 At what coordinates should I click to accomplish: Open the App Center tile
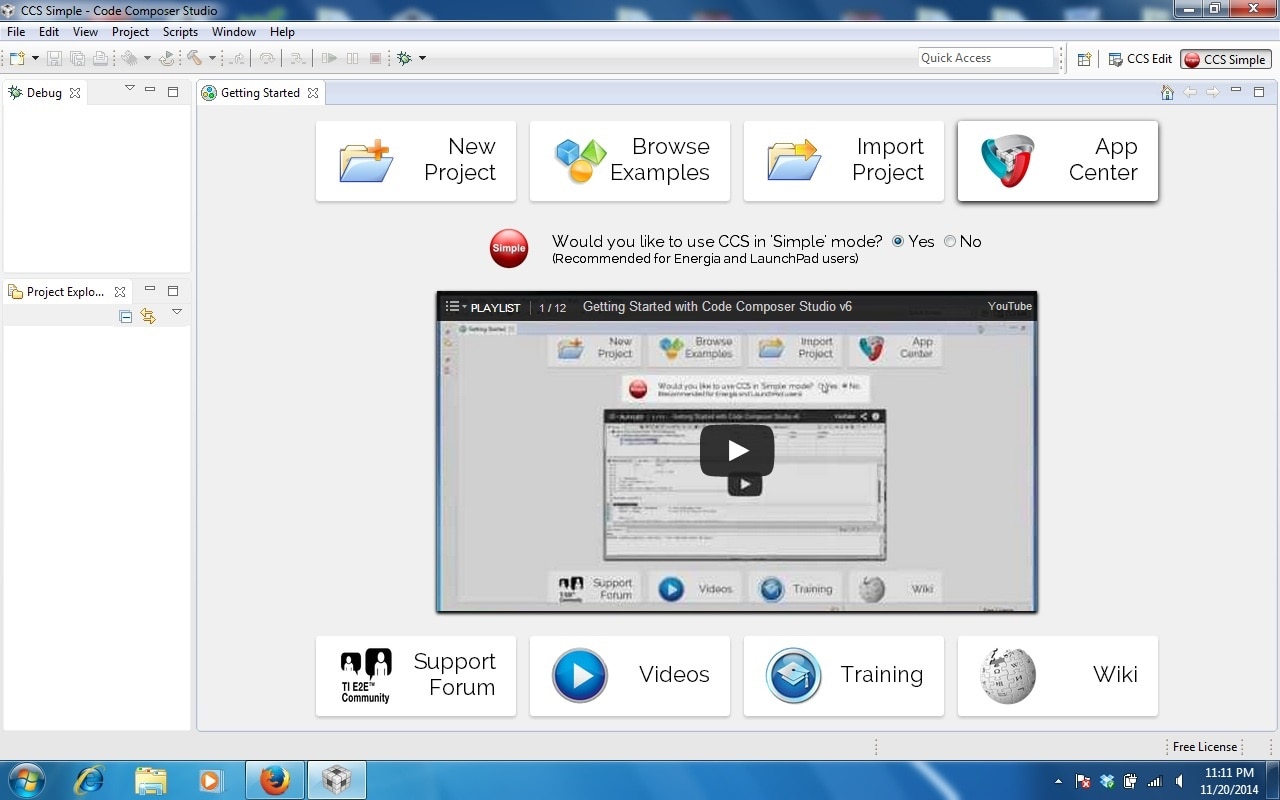pyautogui.click(x=1058, y=161)
